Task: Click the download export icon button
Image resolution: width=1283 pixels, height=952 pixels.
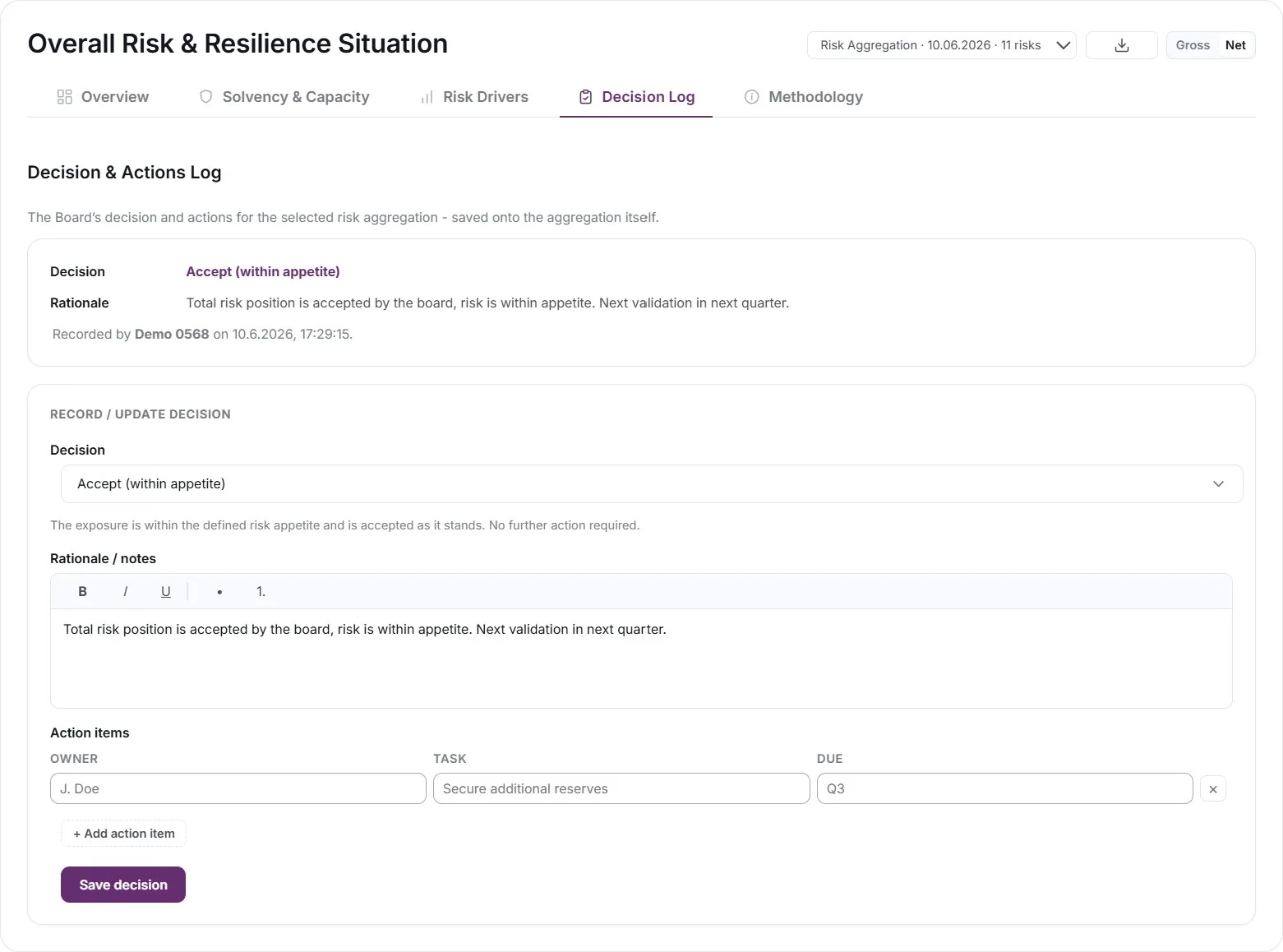Action: 1121,45
